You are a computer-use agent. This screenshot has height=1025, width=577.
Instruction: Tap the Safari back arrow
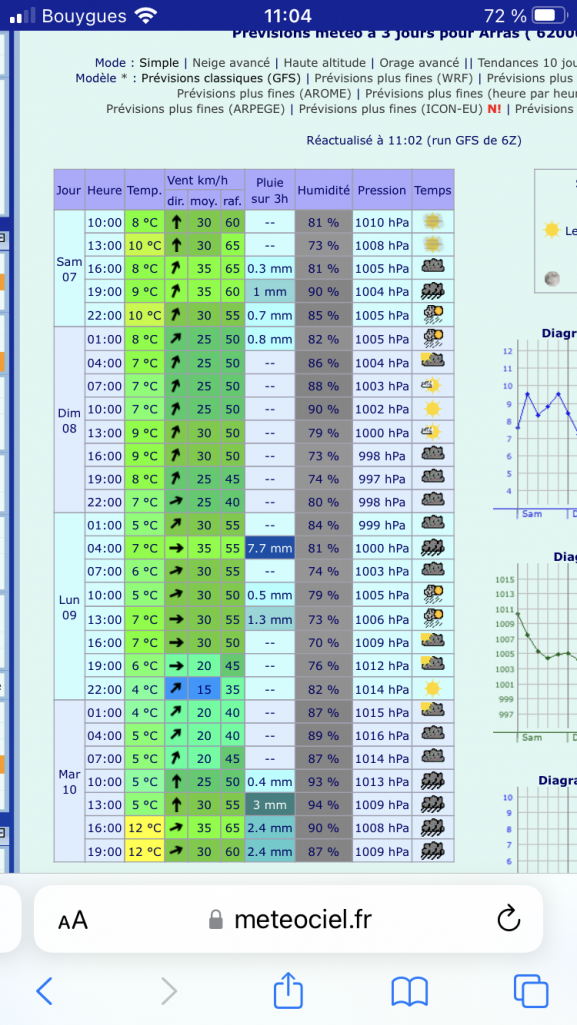tap(44, 992)
